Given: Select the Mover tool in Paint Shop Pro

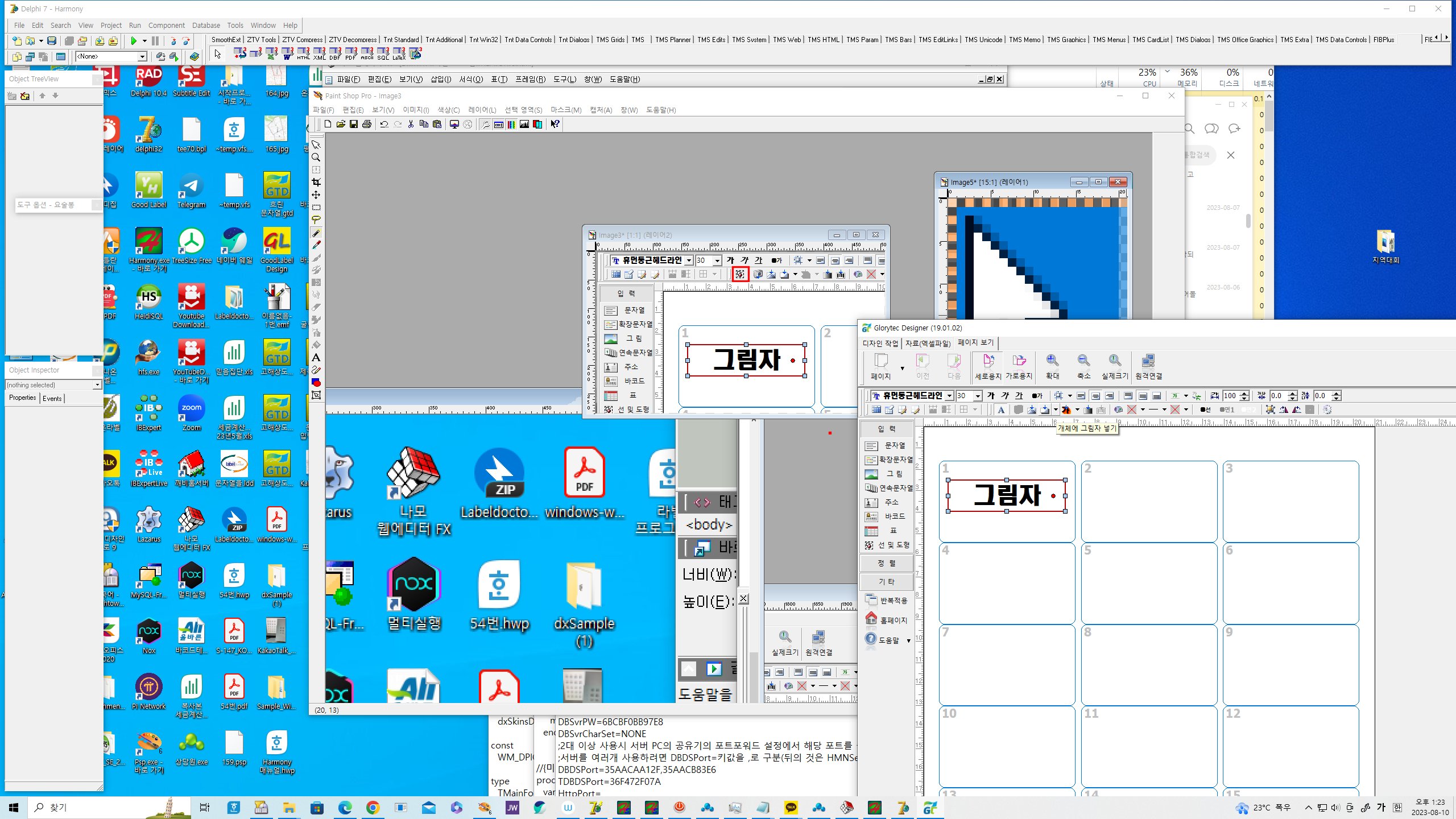Looking at the screenshot, I should click(x=316, y=195).
